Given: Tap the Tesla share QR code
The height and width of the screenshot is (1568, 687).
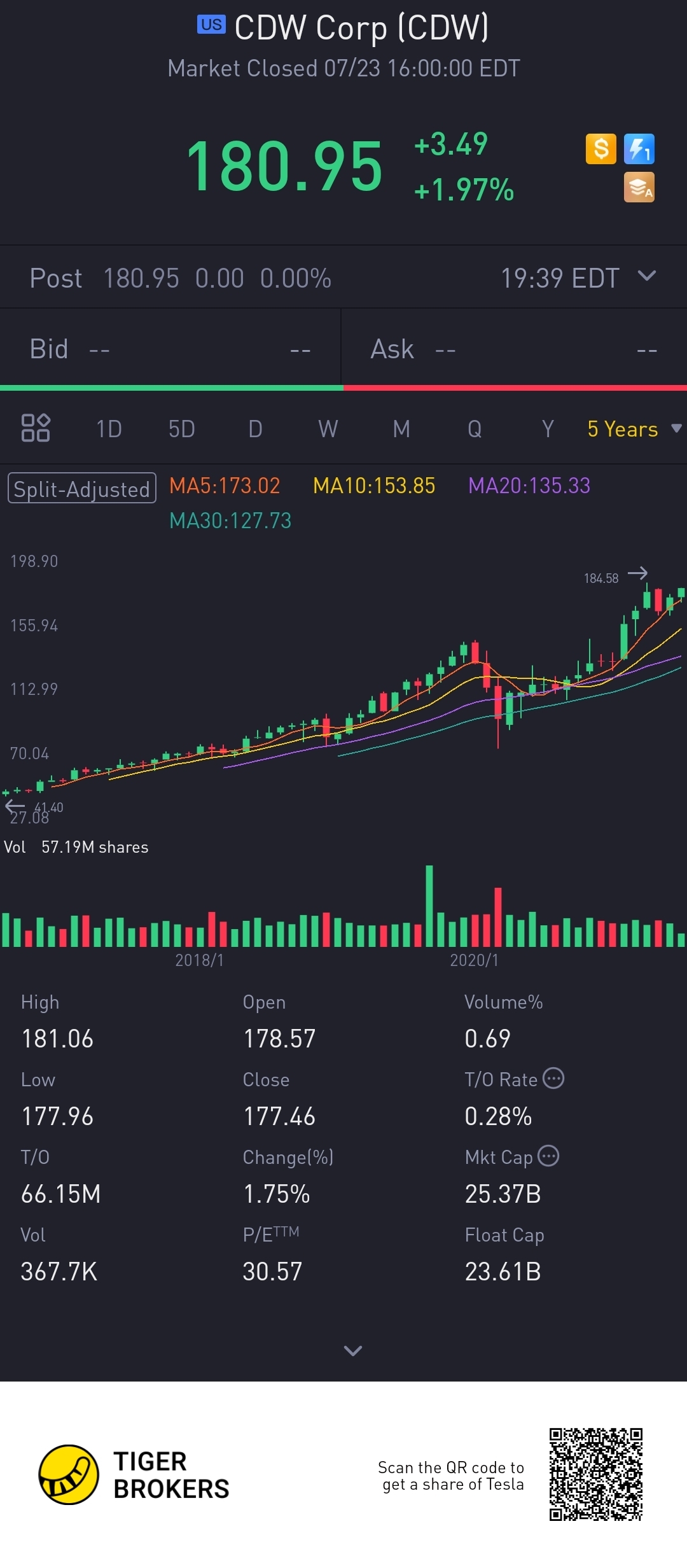Looking at the screenshot, I should (x=596, y=1474).
